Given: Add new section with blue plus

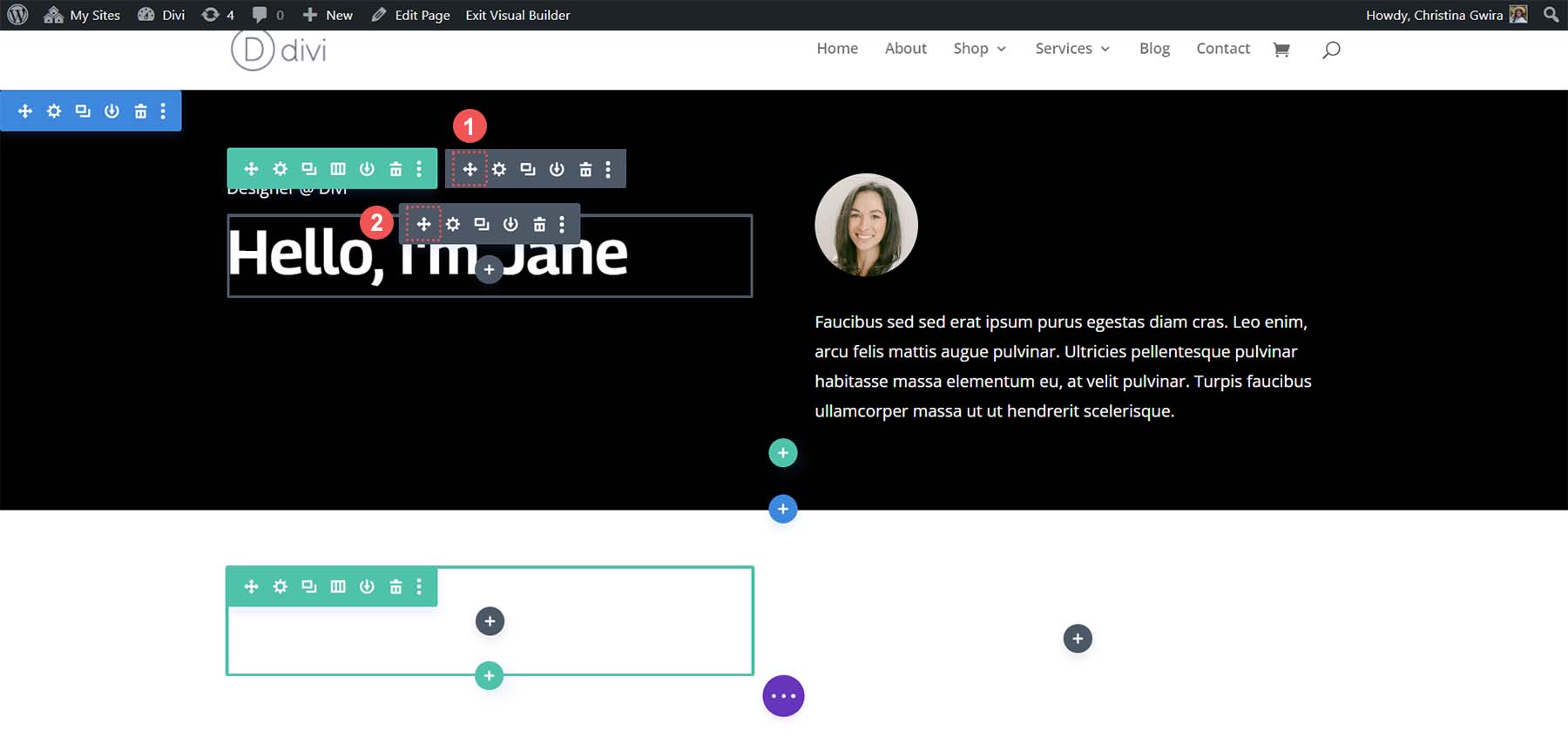Looking at the screenshot, I should [x=783, y=509].
